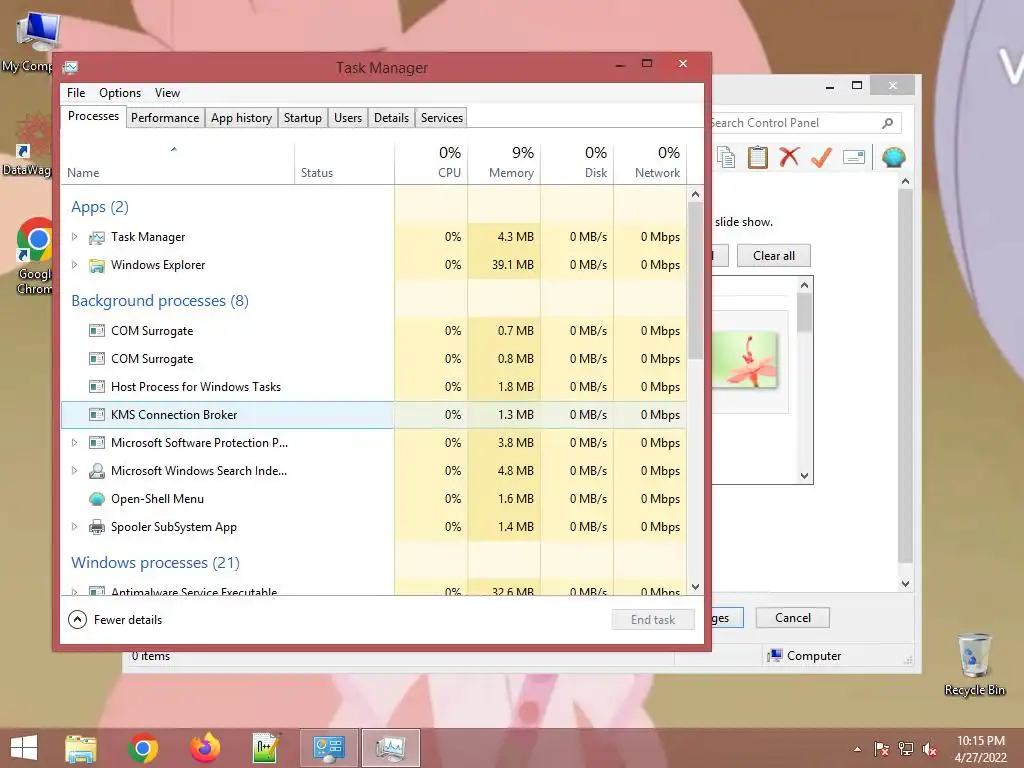Click the Search Control Panel input field
The width and height of the screenshot is (1024, 768).
[795, 123]
